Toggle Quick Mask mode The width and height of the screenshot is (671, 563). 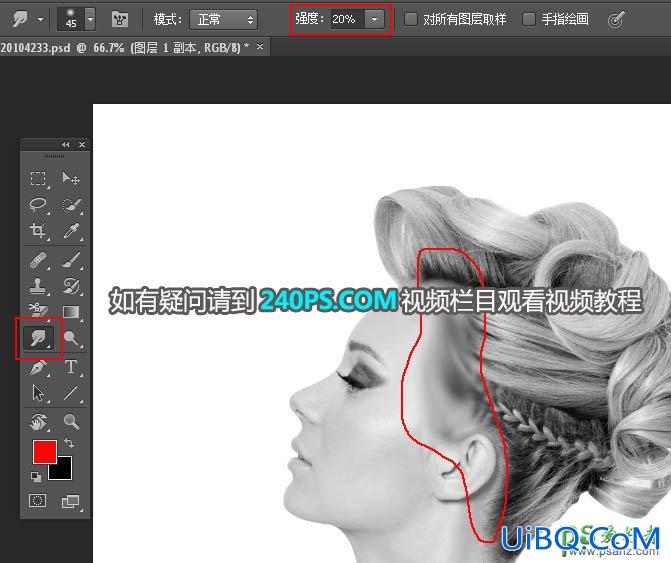coord(38,501)
